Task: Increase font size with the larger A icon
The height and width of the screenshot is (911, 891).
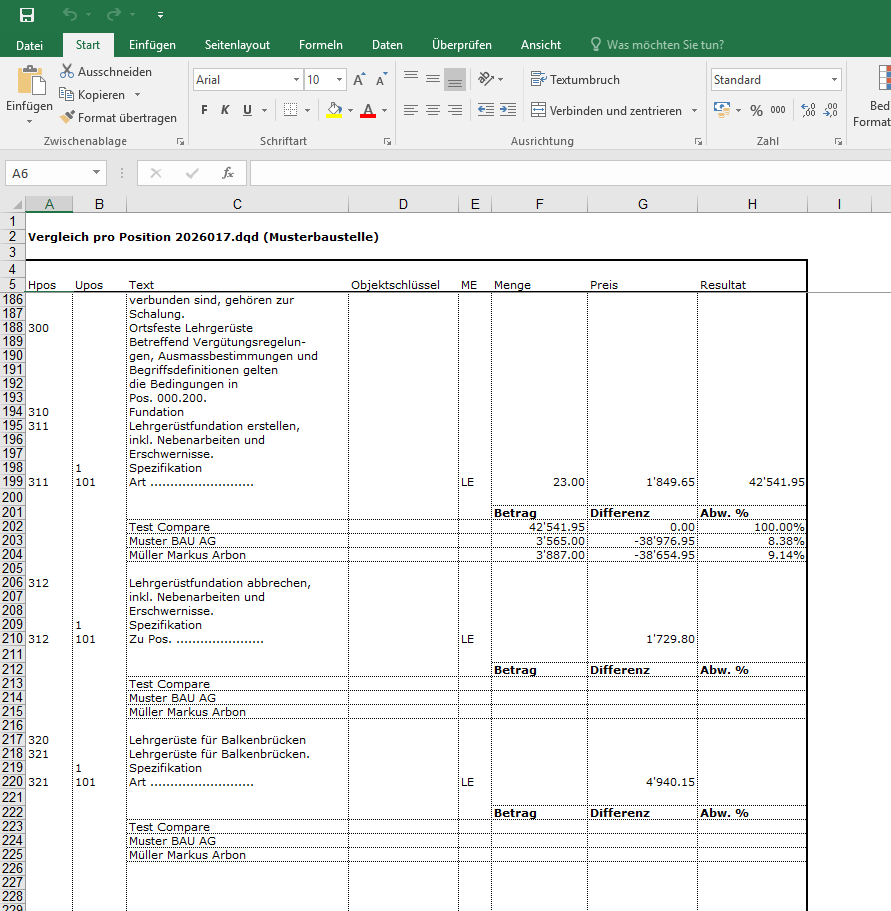Action: (360, 80)
